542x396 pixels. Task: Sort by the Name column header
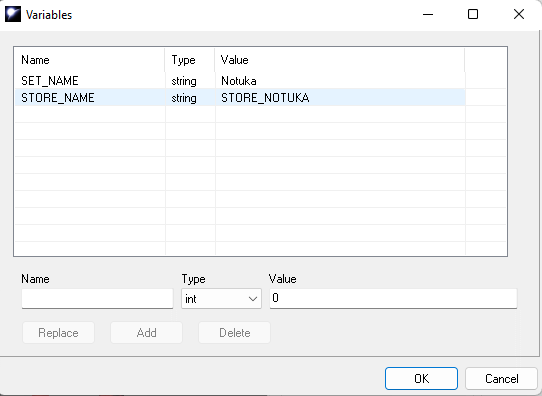pos(90,60)
